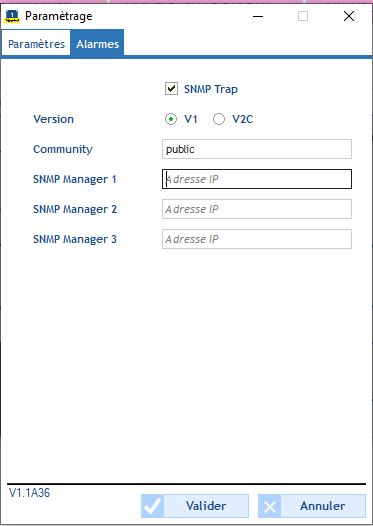Minimize the Paramétrage window
Screen dimensions: 373x526
point(258,16)
